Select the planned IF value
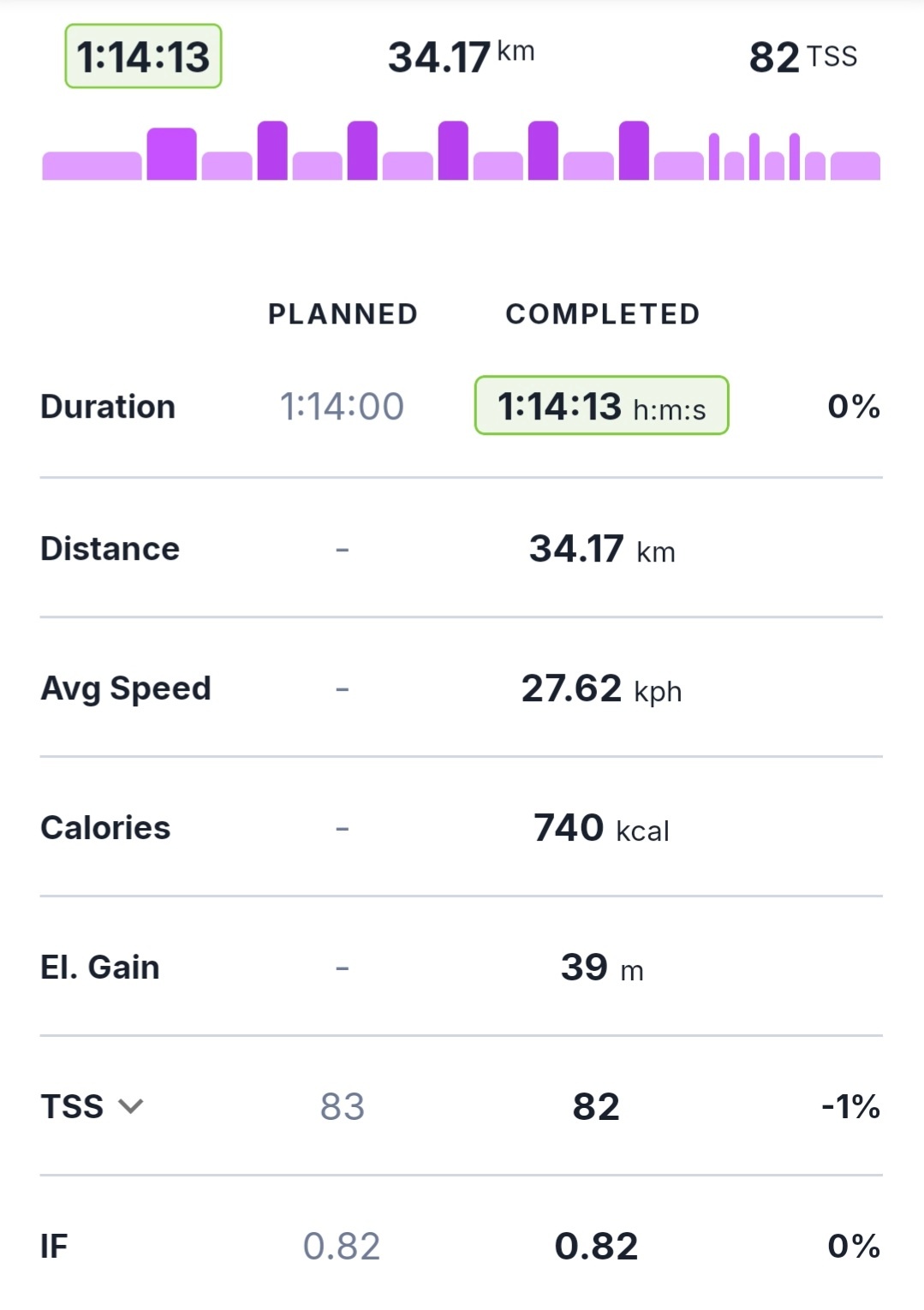Screen dimensions: 924x1310 (x=342, y=1246)
